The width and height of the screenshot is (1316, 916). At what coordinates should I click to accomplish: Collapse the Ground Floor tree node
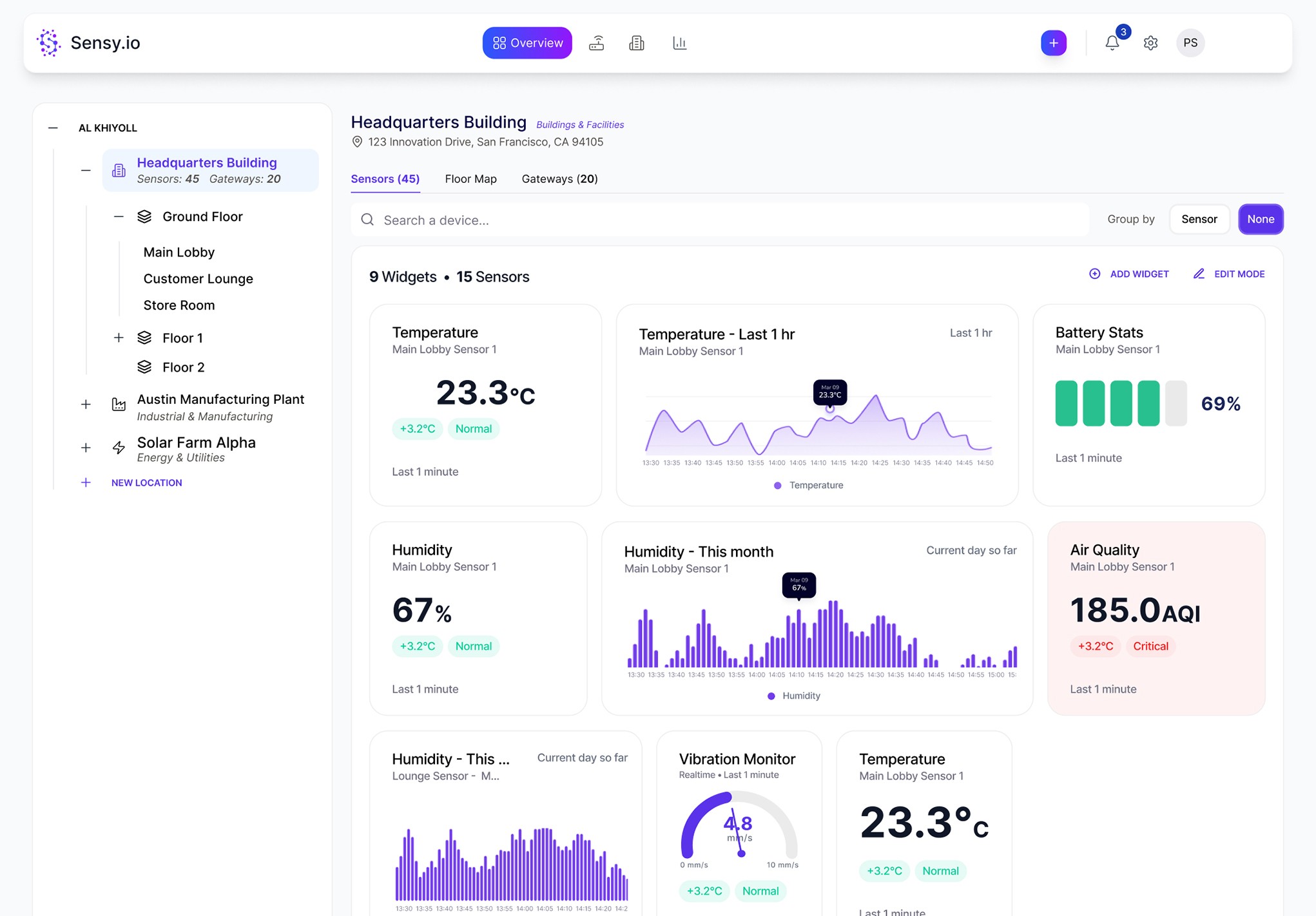(x=119, y=216)
